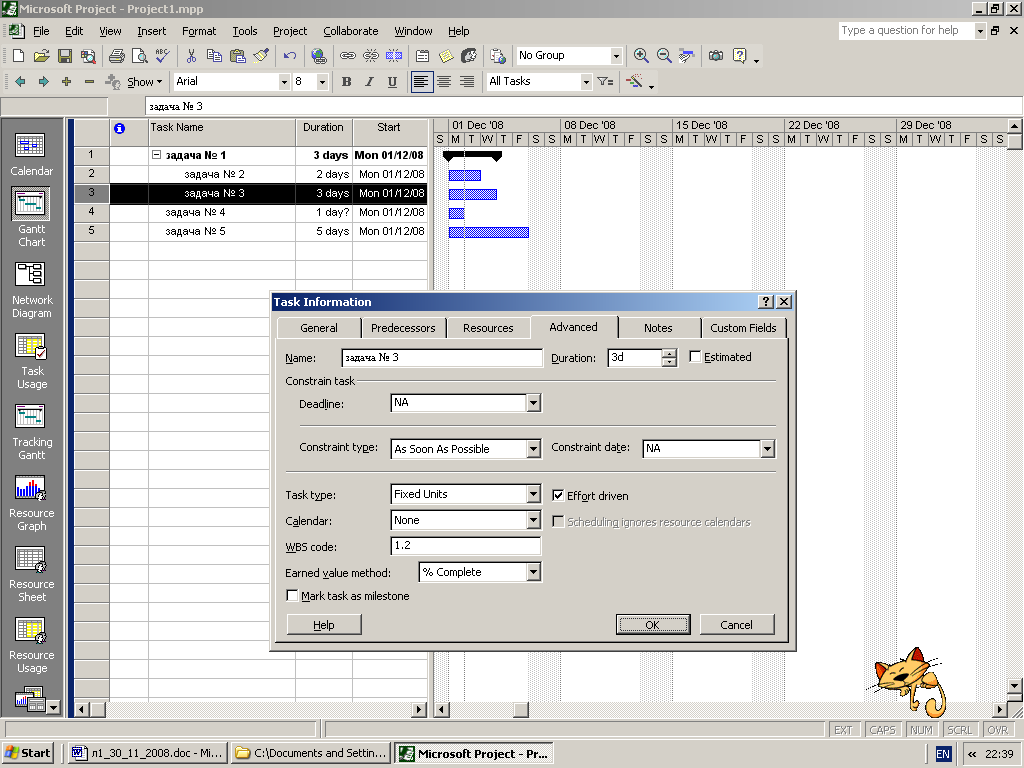Screen dimensions: 1024x768
Task: Toggle Align Right button
Action: (x=467, y=82)
